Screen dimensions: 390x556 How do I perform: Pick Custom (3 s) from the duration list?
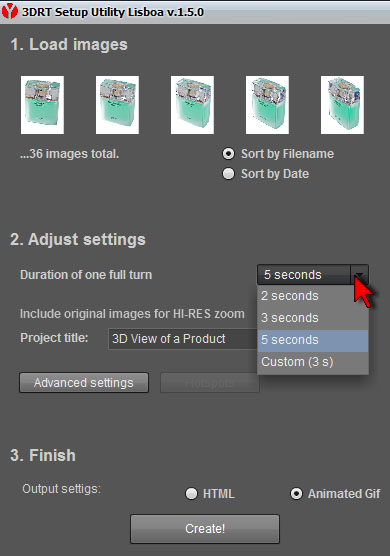click(x=313, y=362)
